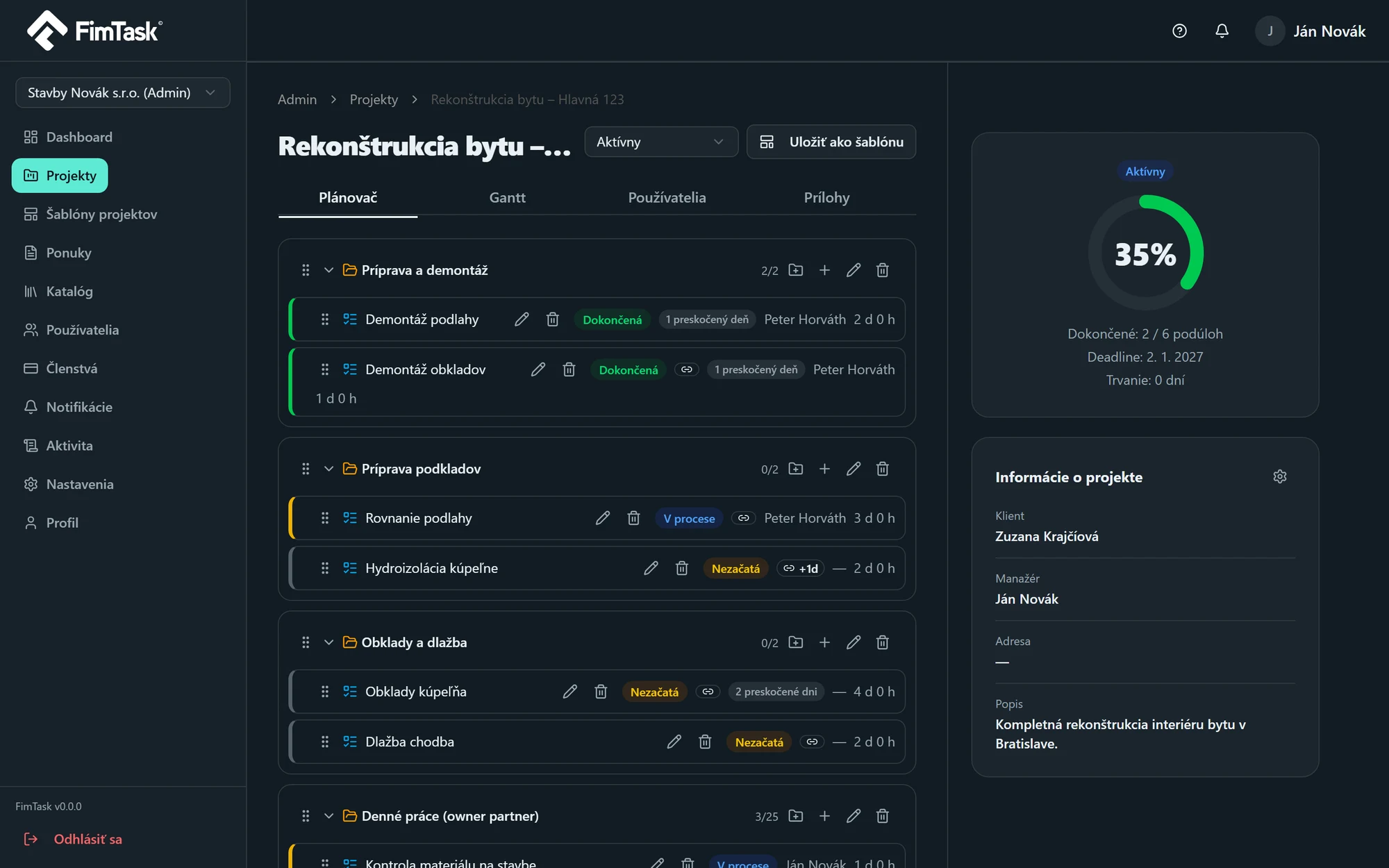This screenshot has width=1389, height=868.
Task: Switch to the Gantt tab
Action: (507, 198)
